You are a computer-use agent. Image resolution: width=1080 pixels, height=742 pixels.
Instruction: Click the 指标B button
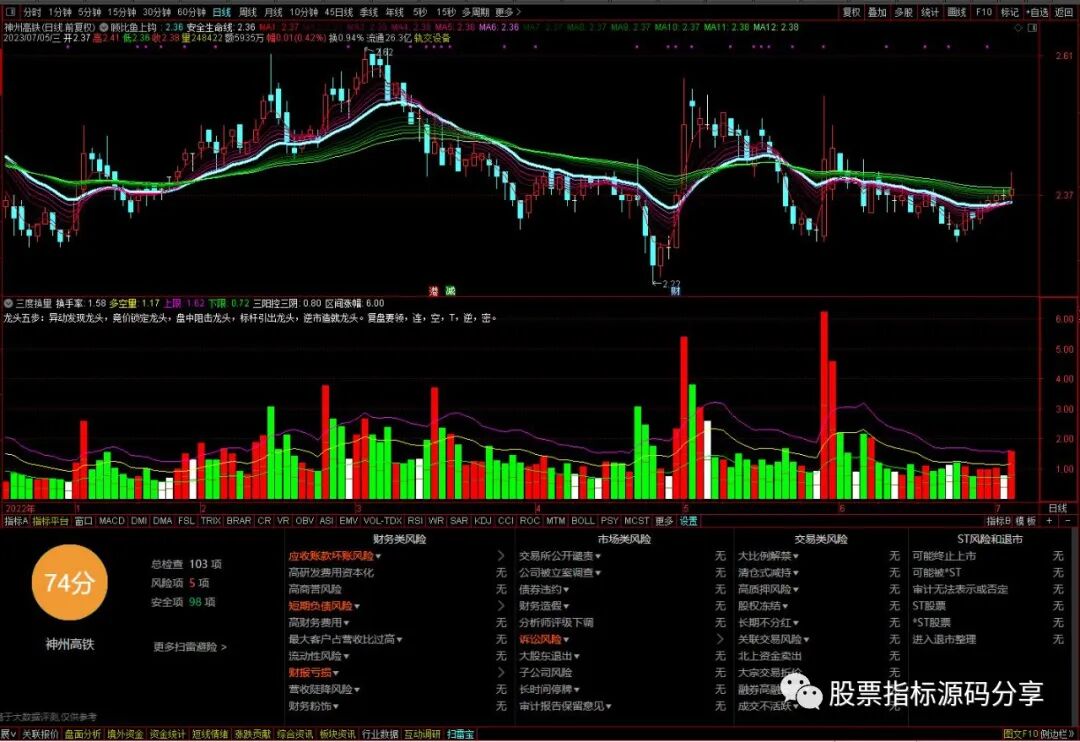pyautogui.click(x=999, y=521)
